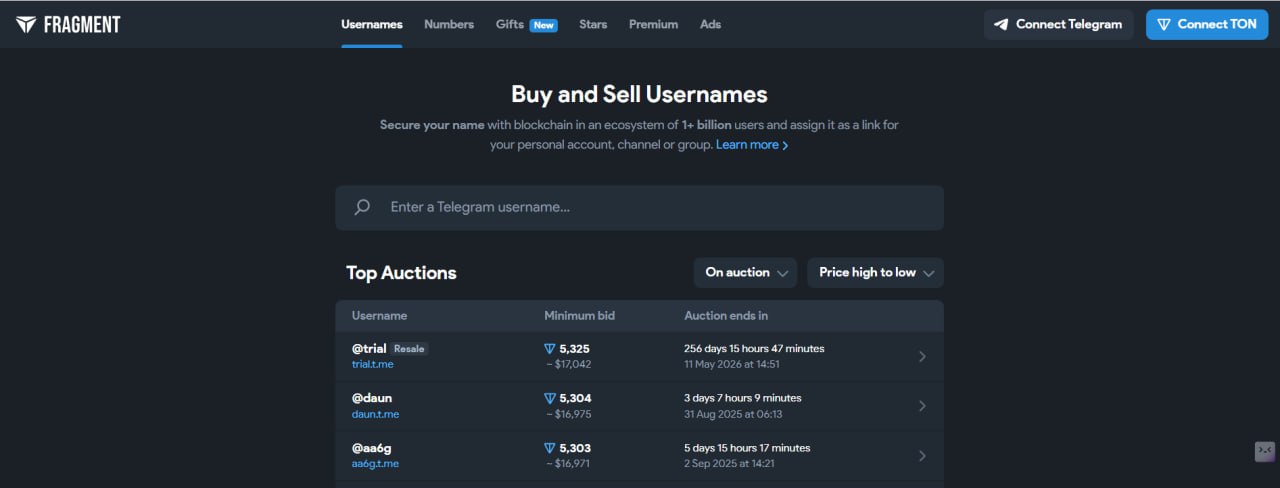Switch to the Numbers tab
This screenshot has height=488, width=1280.
coord(449,24)
